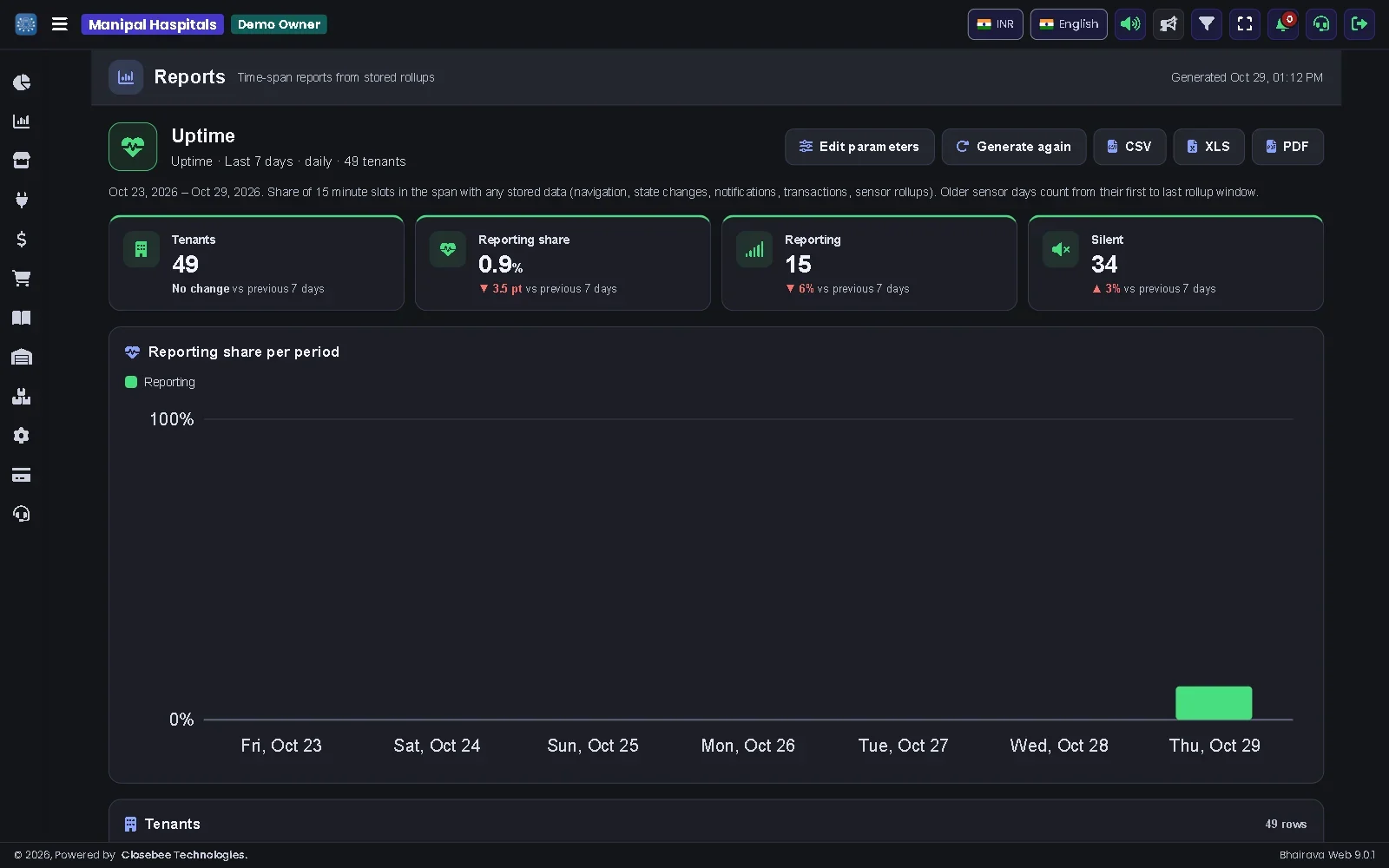Image resolution: width=1389 pixels, height=868 pixels.
Task: Click the Reports header chart icon
Action: point(126,77)
